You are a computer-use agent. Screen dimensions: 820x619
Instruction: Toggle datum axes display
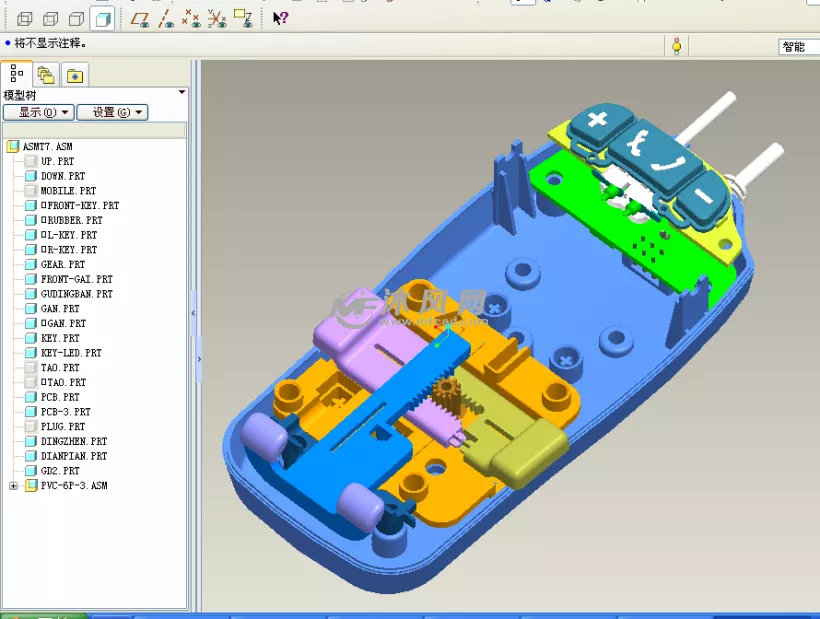click(166, 19)
